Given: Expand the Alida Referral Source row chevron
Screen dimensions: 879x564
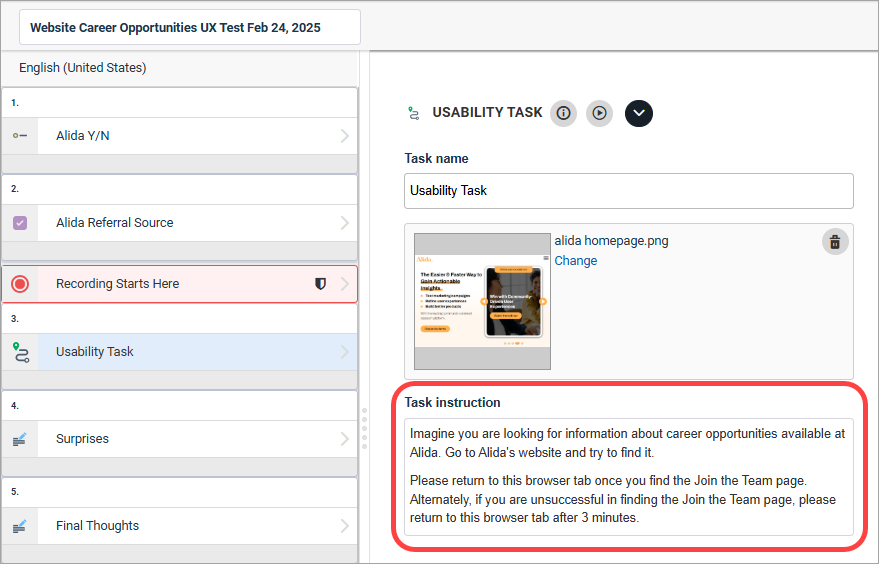Looking at the screenshot, I should (345, 223).
